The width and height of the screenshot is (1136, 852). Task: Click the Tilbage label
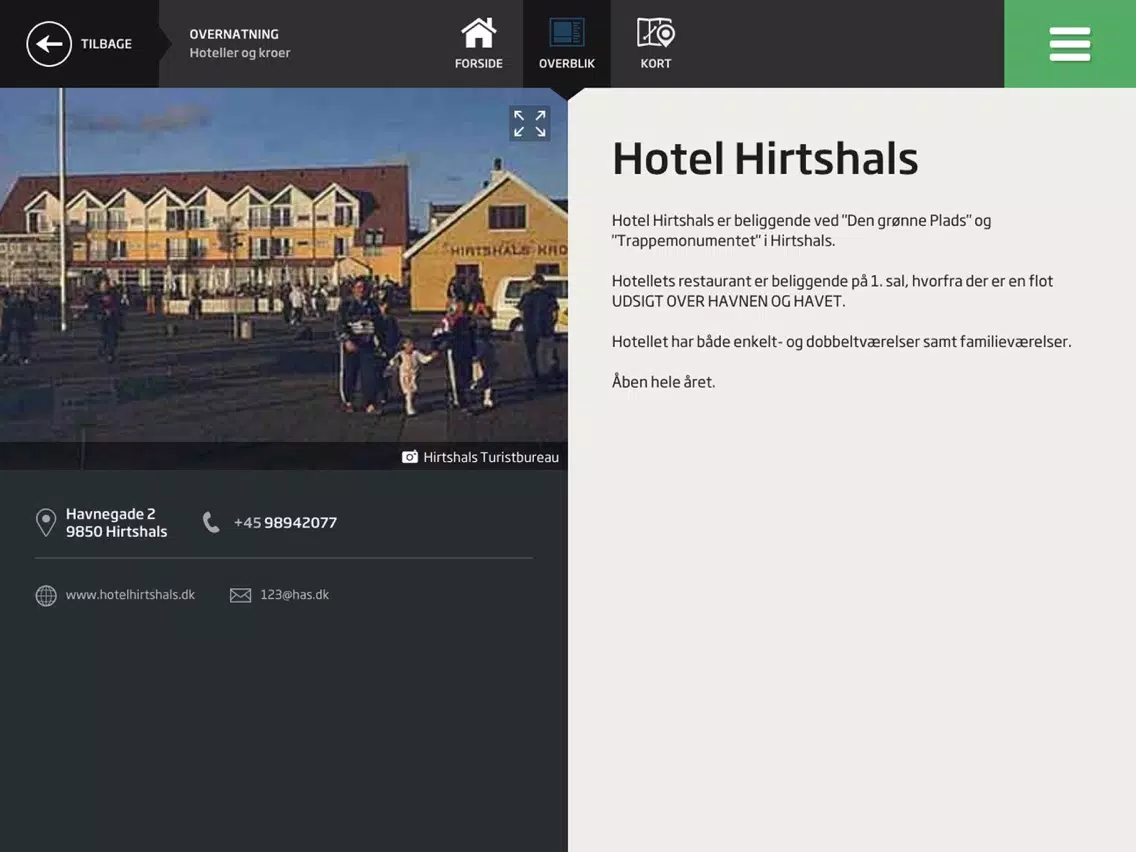[x=106, y=44]
